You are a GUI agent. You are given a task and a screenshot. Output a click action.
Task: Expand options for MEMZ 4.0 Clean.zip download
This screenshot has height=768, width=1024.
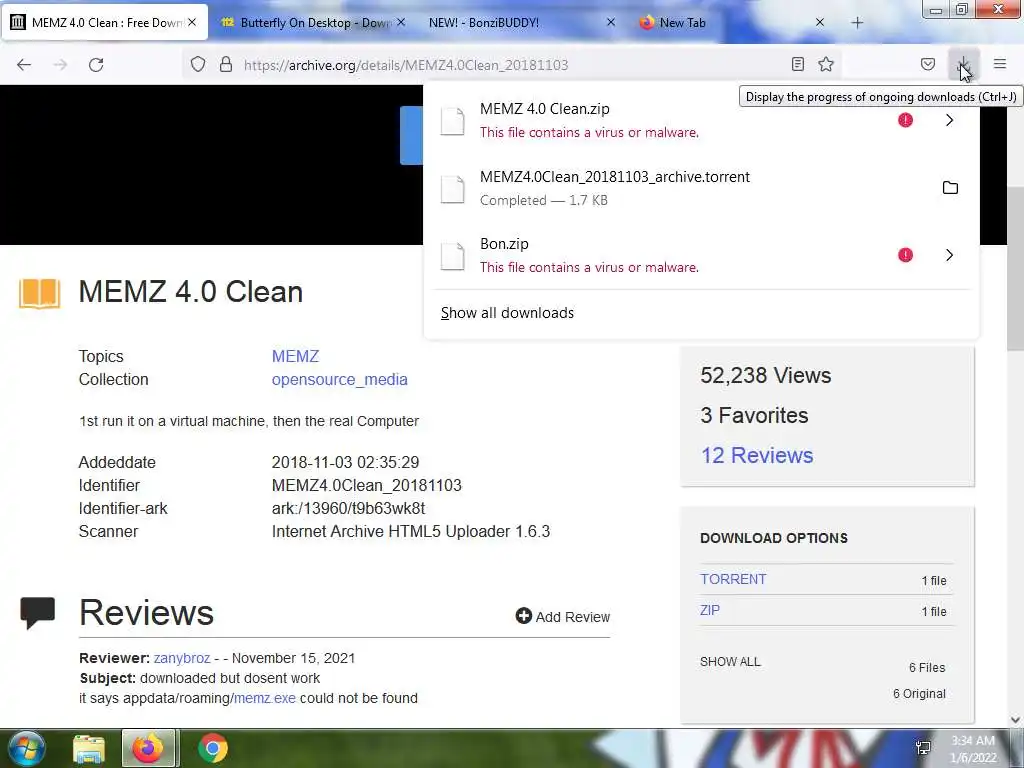coord(950,120)
